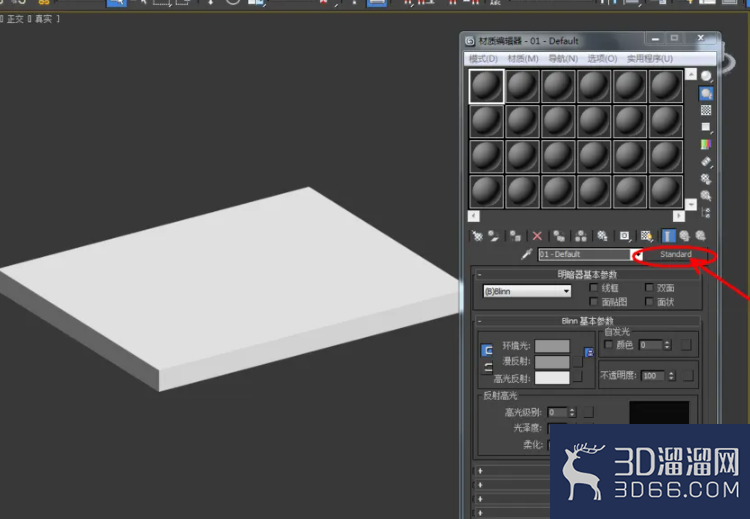Screen dimensions: 750x519
Task: Click the Make Material Copy icon
Action: (559, 236)
